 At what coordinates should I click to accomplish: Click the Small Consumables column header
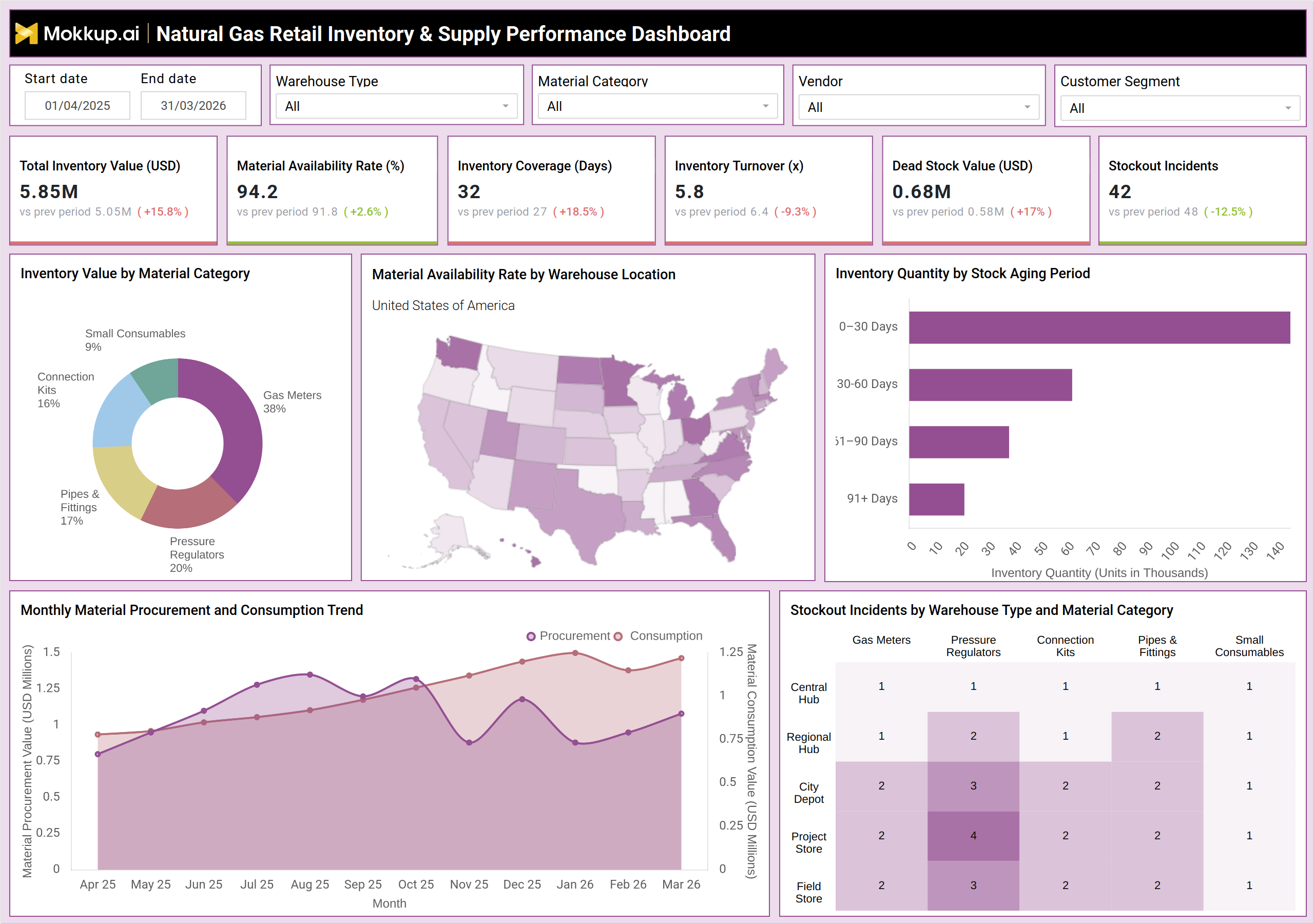tap(1249, 646)
